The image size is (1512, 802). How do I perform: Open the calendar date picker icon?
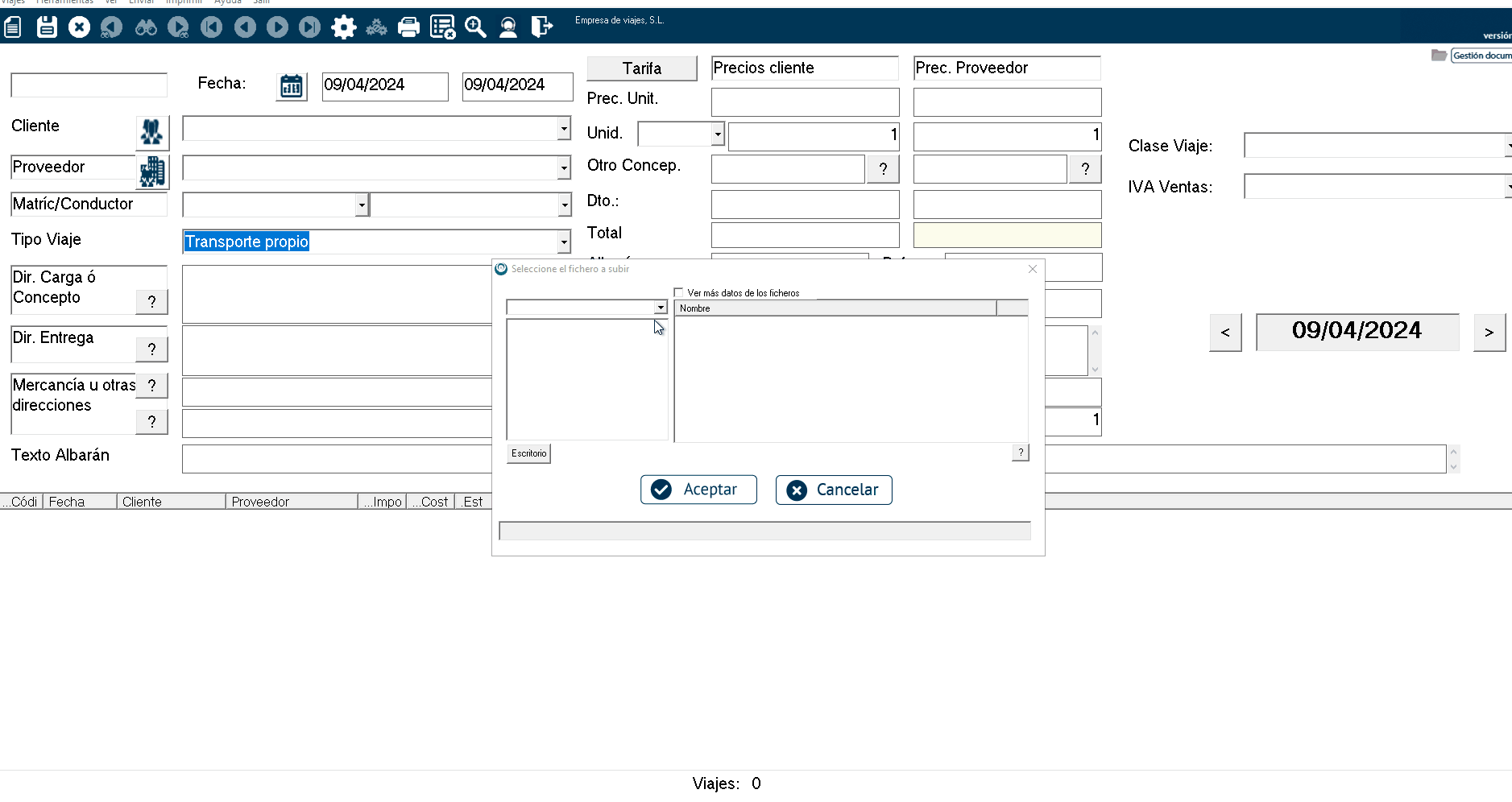[x=291, y=86]
